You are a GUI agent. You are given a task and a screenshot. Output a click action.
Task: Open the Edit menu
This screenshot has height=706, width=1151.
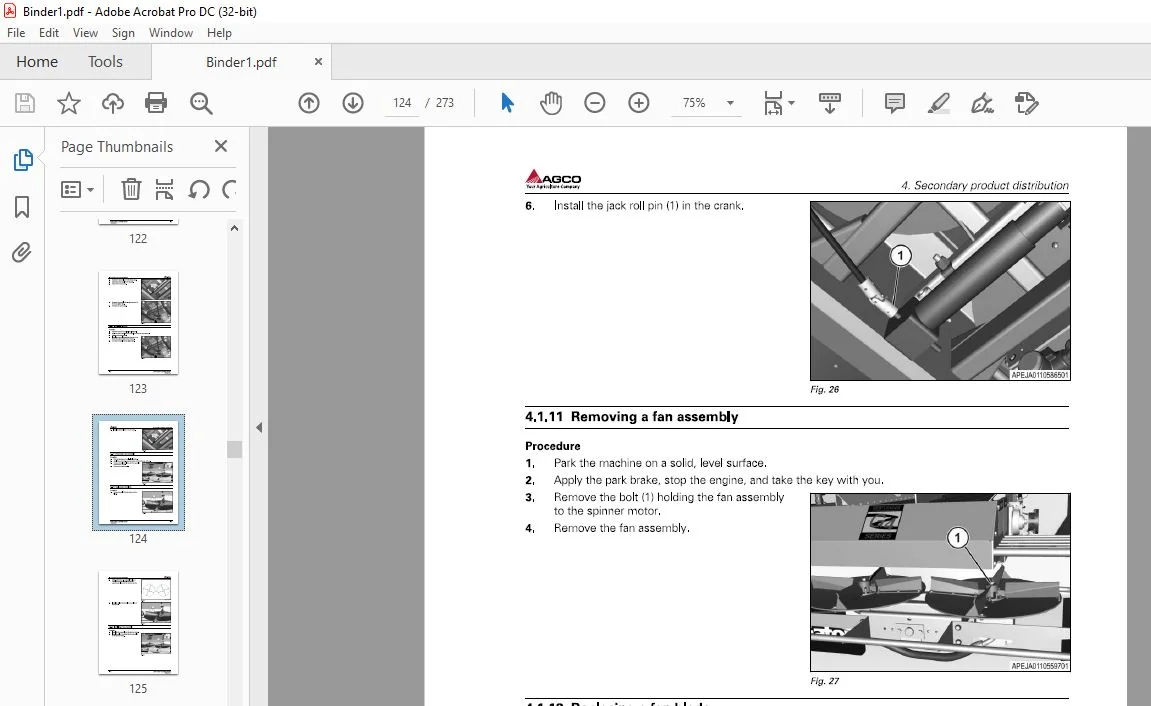(48, 33)
